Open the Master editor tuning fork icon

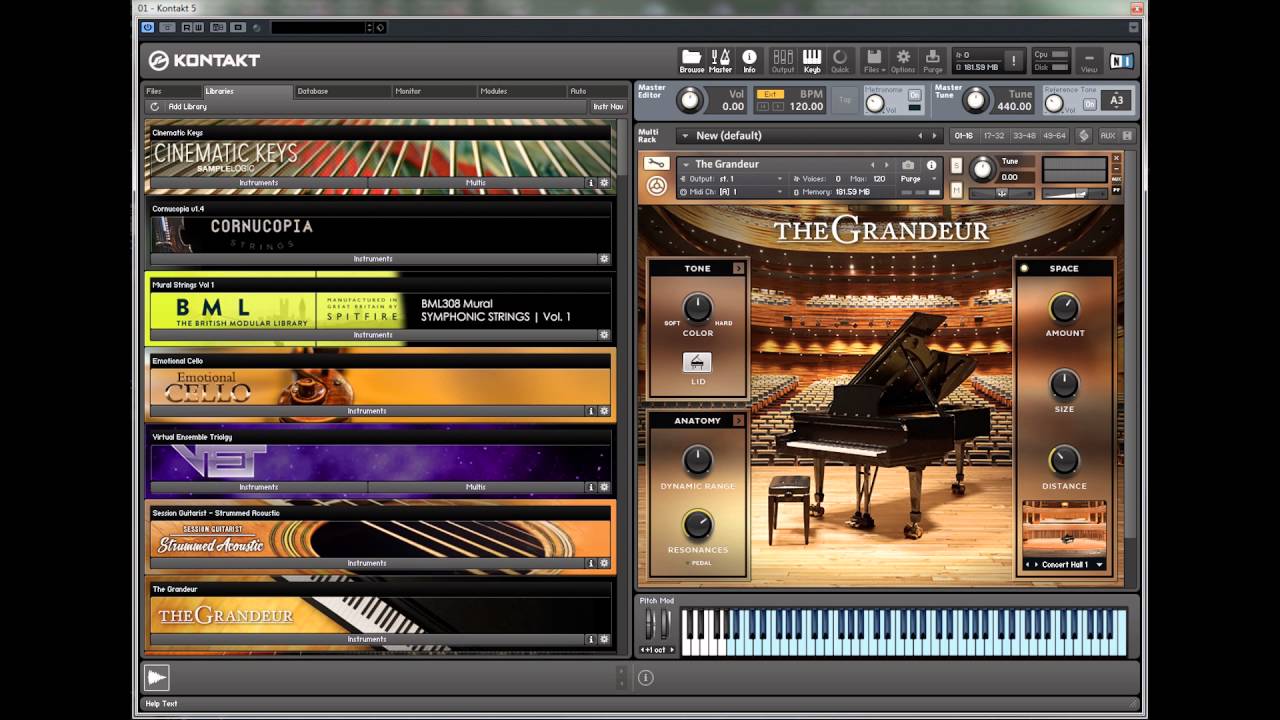[720, 60]
